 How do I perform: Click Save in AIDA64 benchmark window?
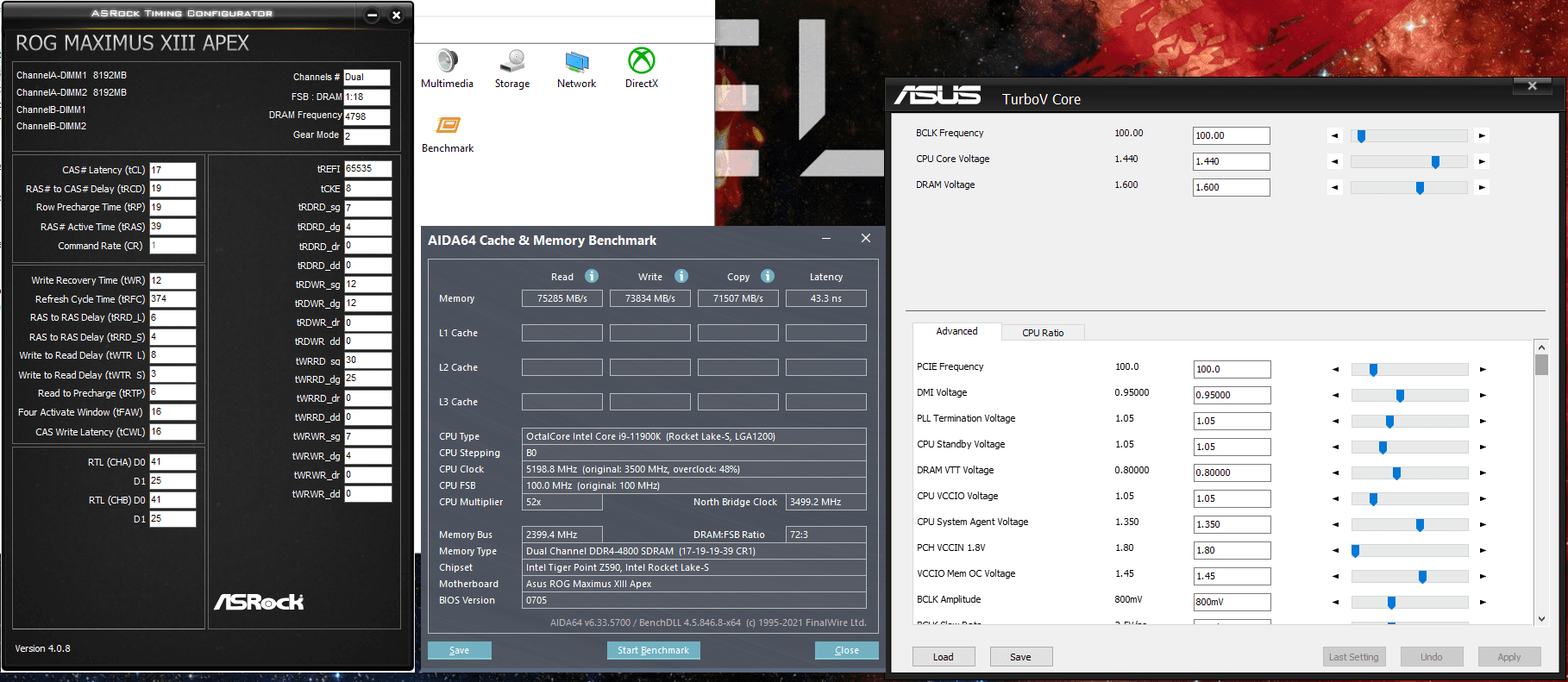pos(460,650)
